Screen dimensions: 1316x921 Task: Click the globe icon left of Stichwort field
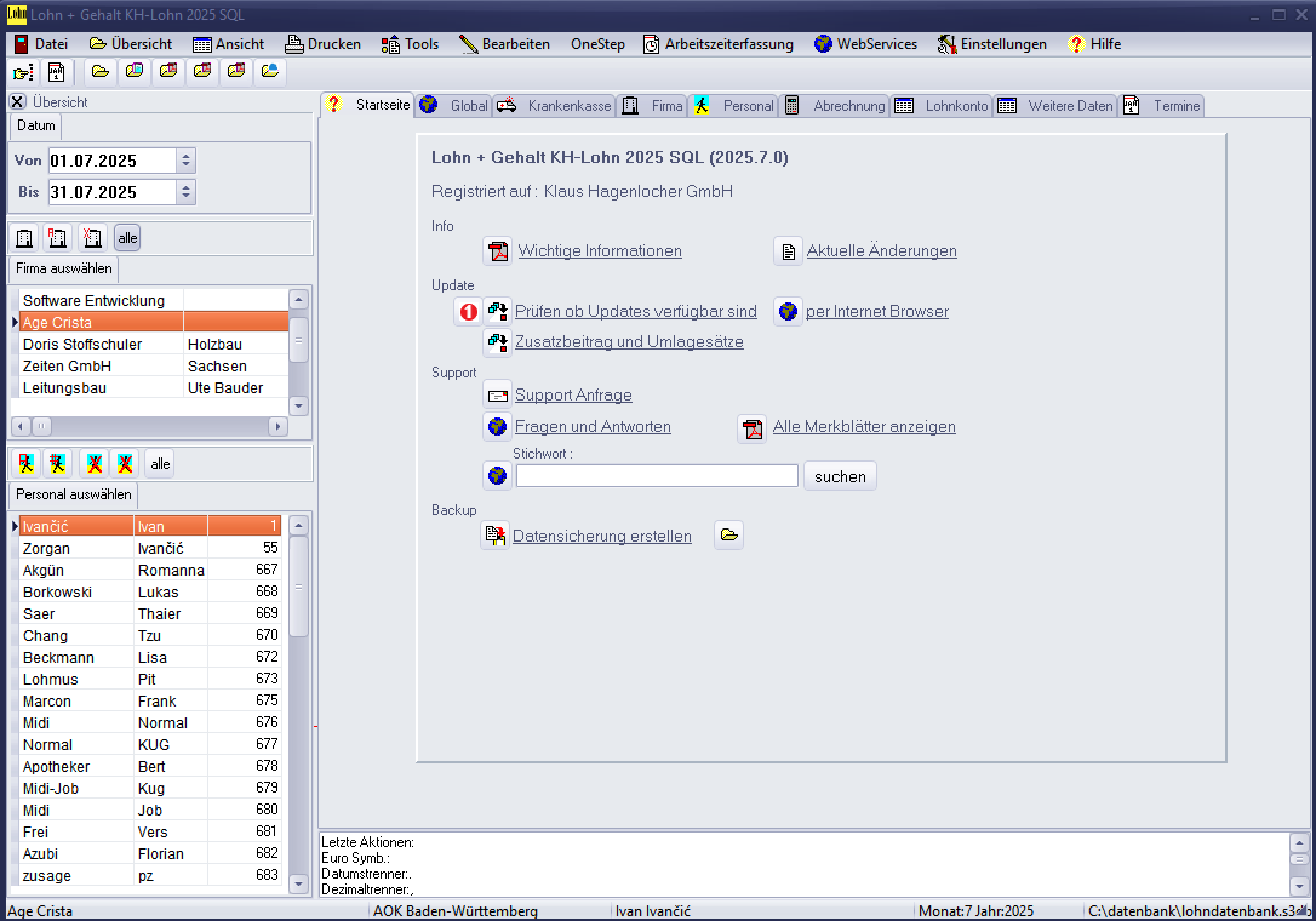[x=497, y=476]
